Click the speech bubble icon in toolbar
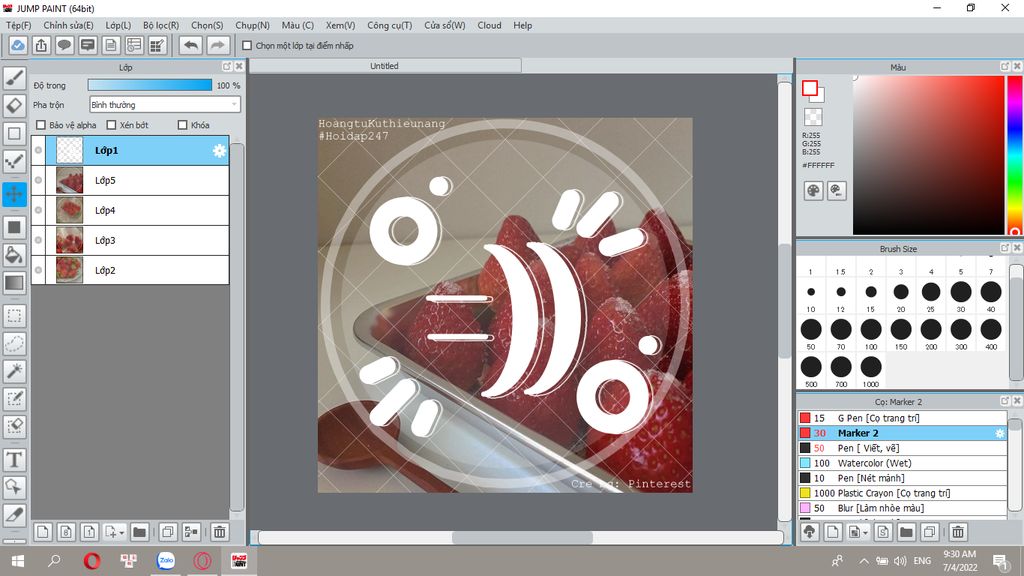 point(64,45)
